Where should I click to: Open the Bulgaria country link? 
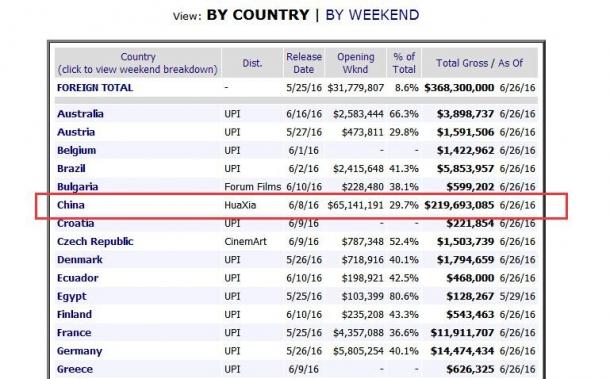click(77, 187)
